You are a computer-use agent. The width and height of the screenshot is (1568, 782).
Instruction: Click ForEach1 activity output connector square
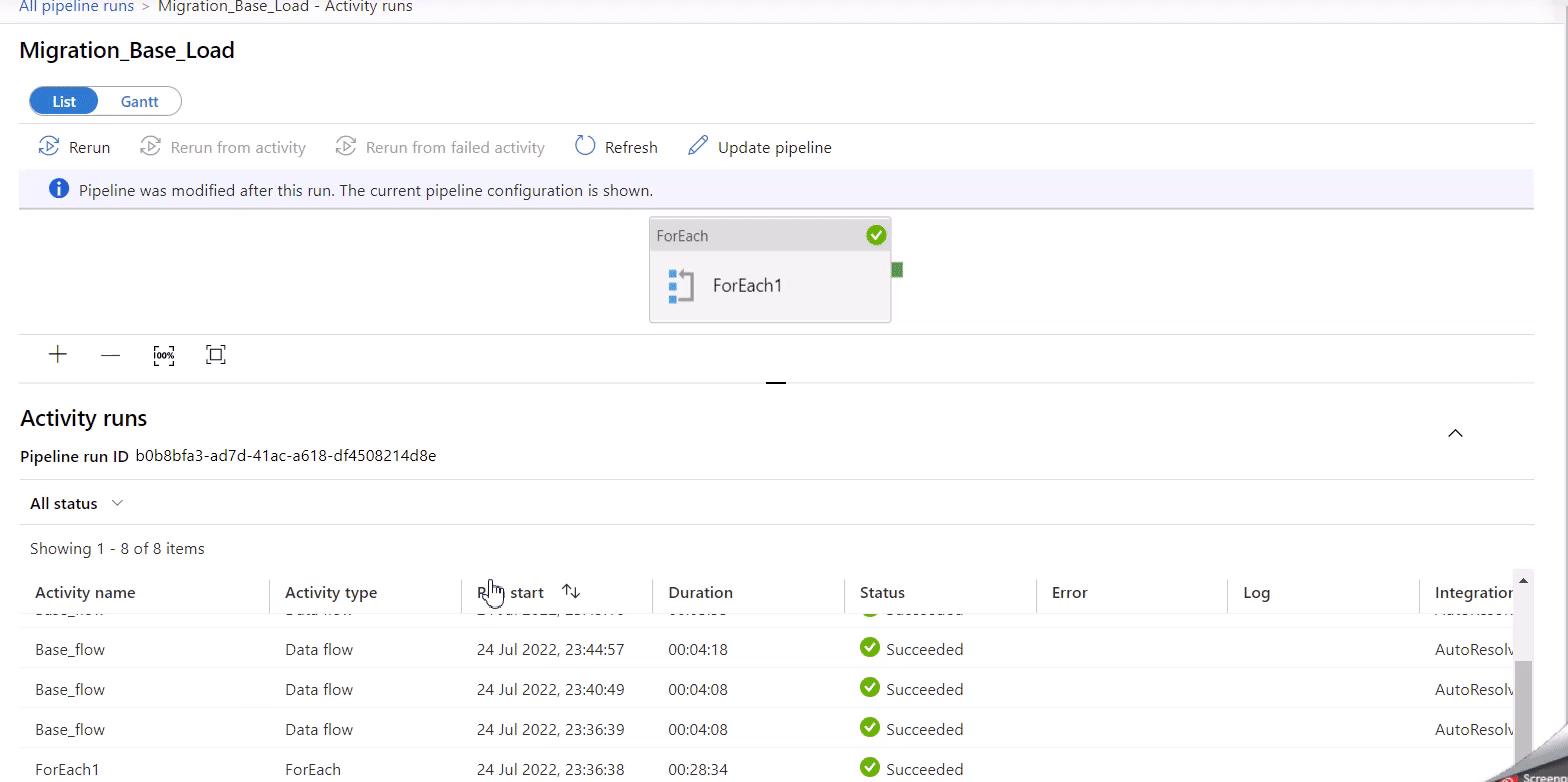[x=897, y=269]
